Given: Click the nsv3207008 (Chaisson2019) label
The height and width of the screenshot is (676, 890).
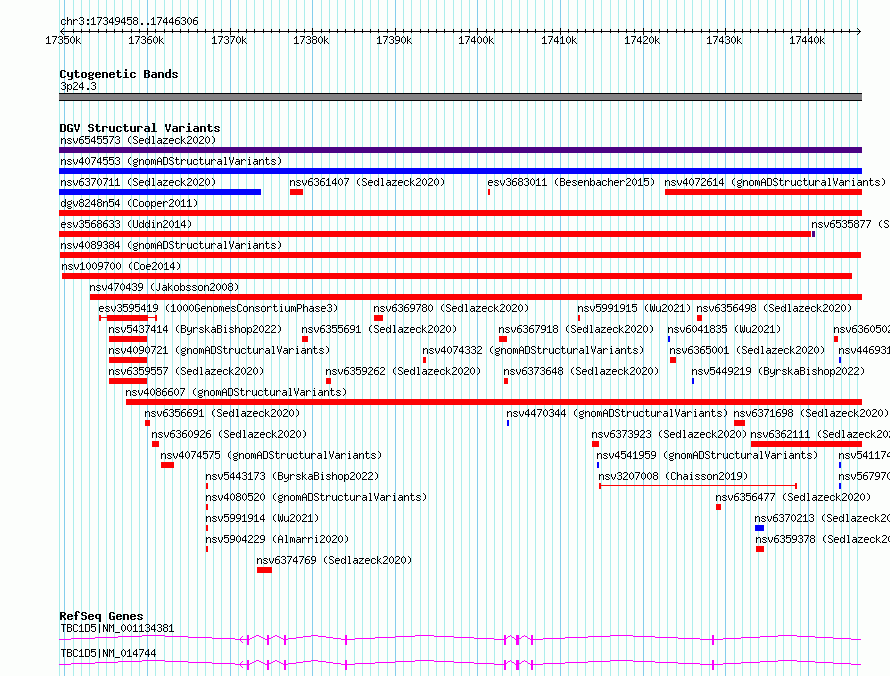Looking at the screenshot, I should click(673, 476).
